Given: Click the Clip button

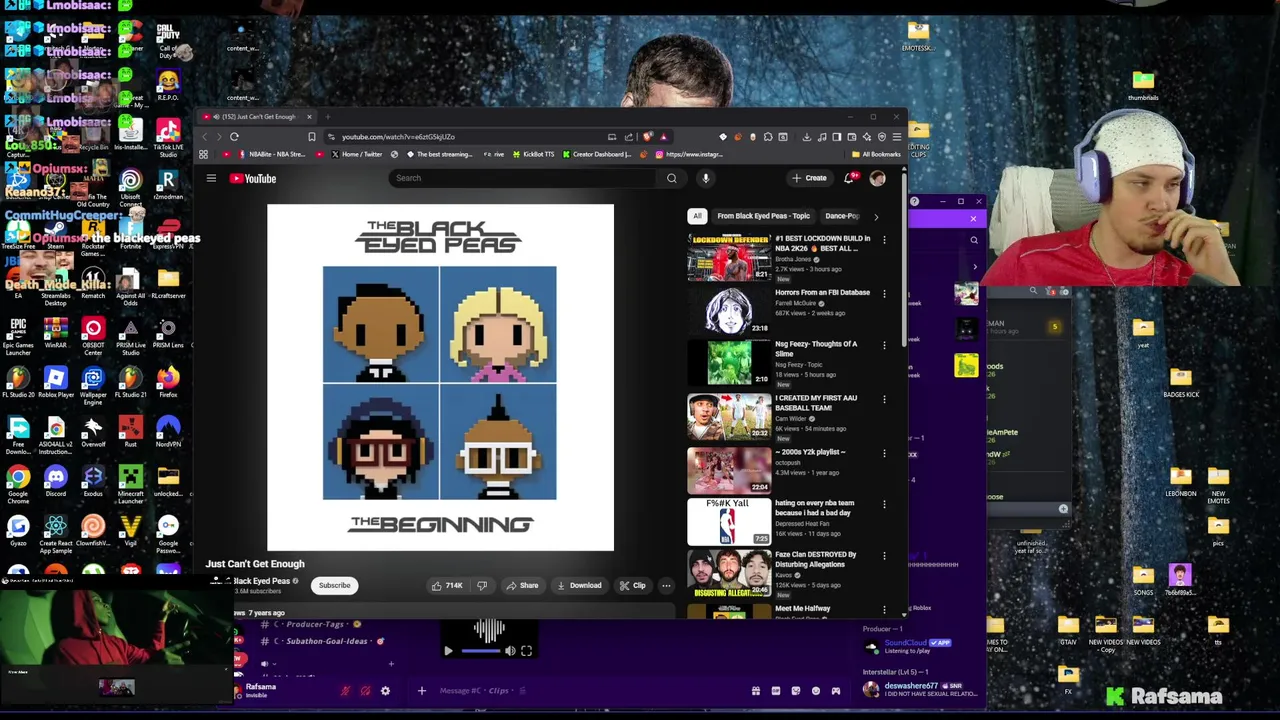Looking at the screenshot, I should (x=633, y=586).
